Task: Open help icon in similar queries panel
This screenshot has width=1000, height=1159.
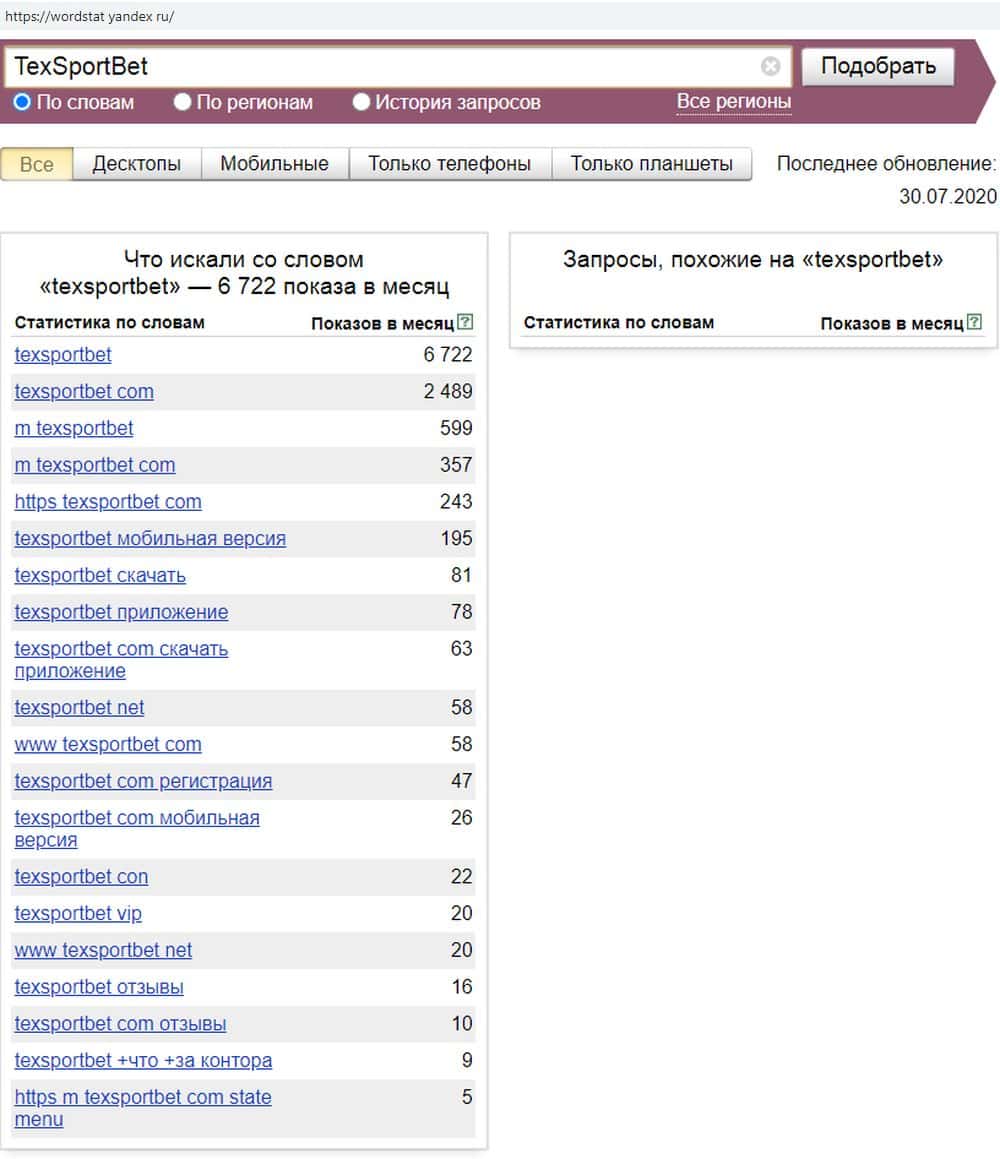Action: click(x=974, y=322)
